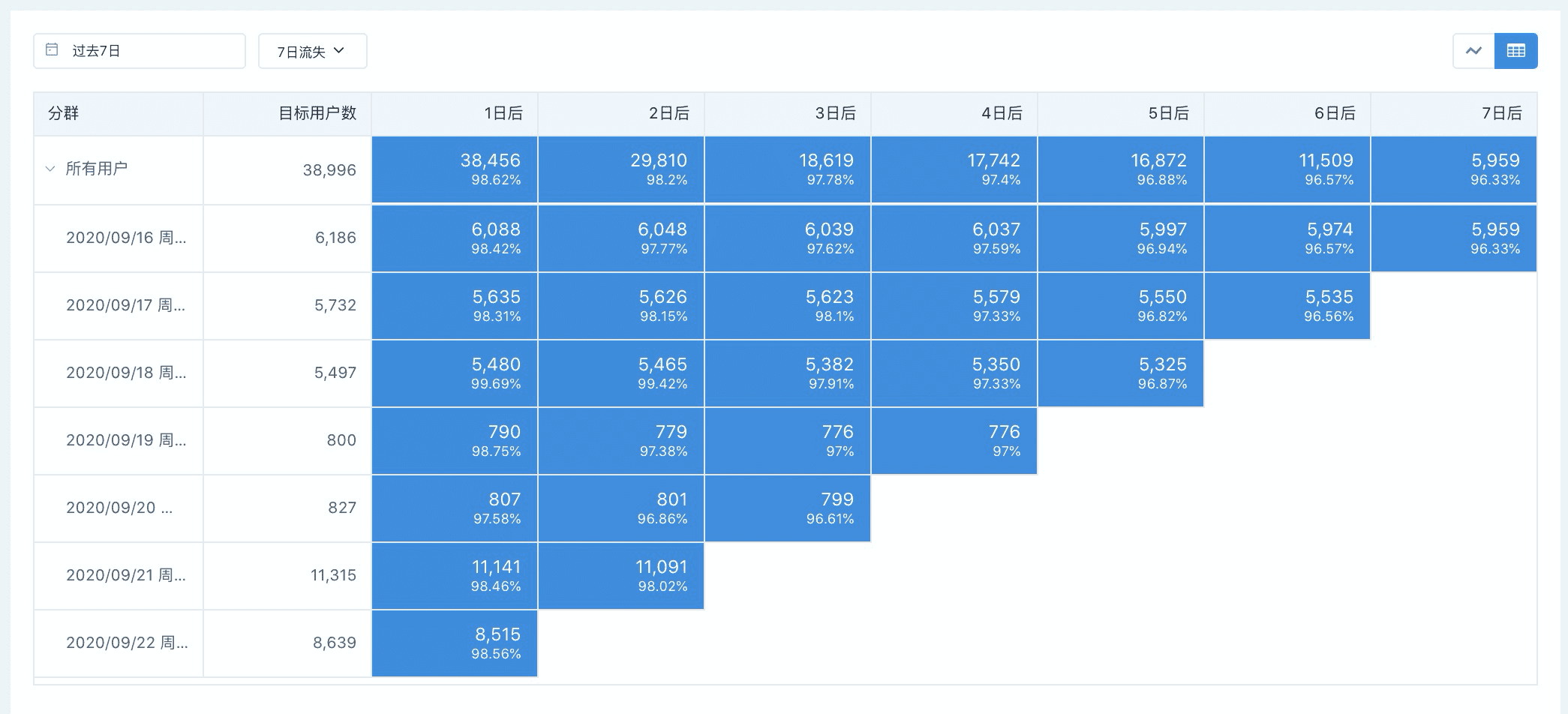Collapse the 所有用户 row

click(50, 169)
